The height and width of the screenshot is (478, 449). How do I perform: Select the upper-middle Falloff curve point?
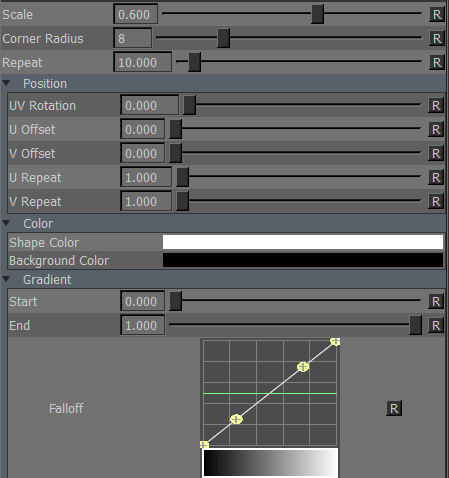pos(303,367)
